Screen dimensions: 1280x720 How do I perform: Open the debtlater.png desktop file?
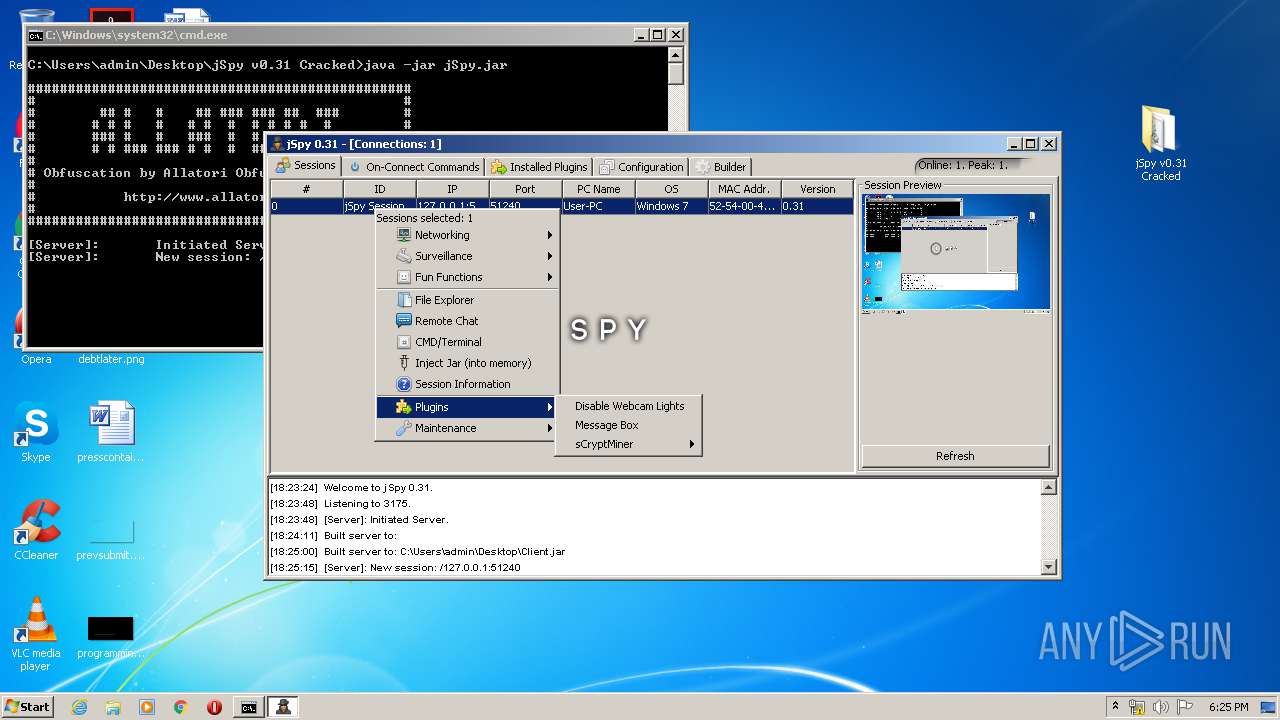[x=111, y=358]
